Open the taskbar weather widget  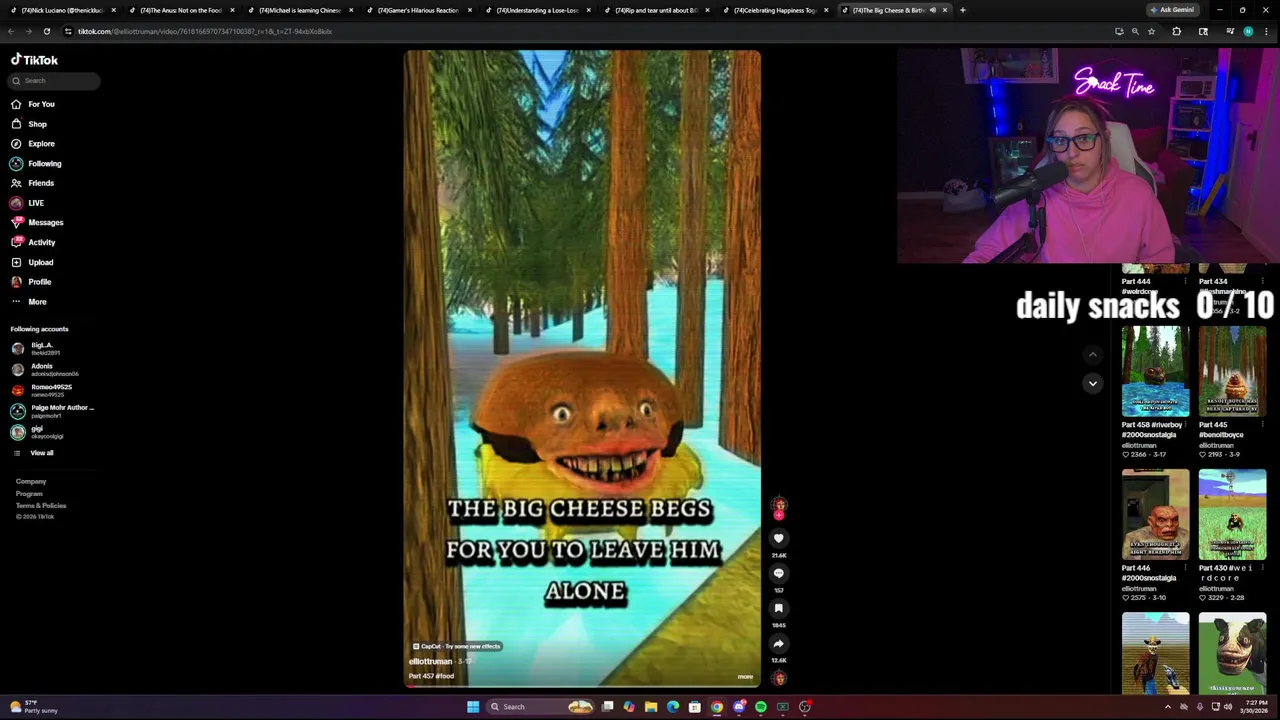(35, 707)
